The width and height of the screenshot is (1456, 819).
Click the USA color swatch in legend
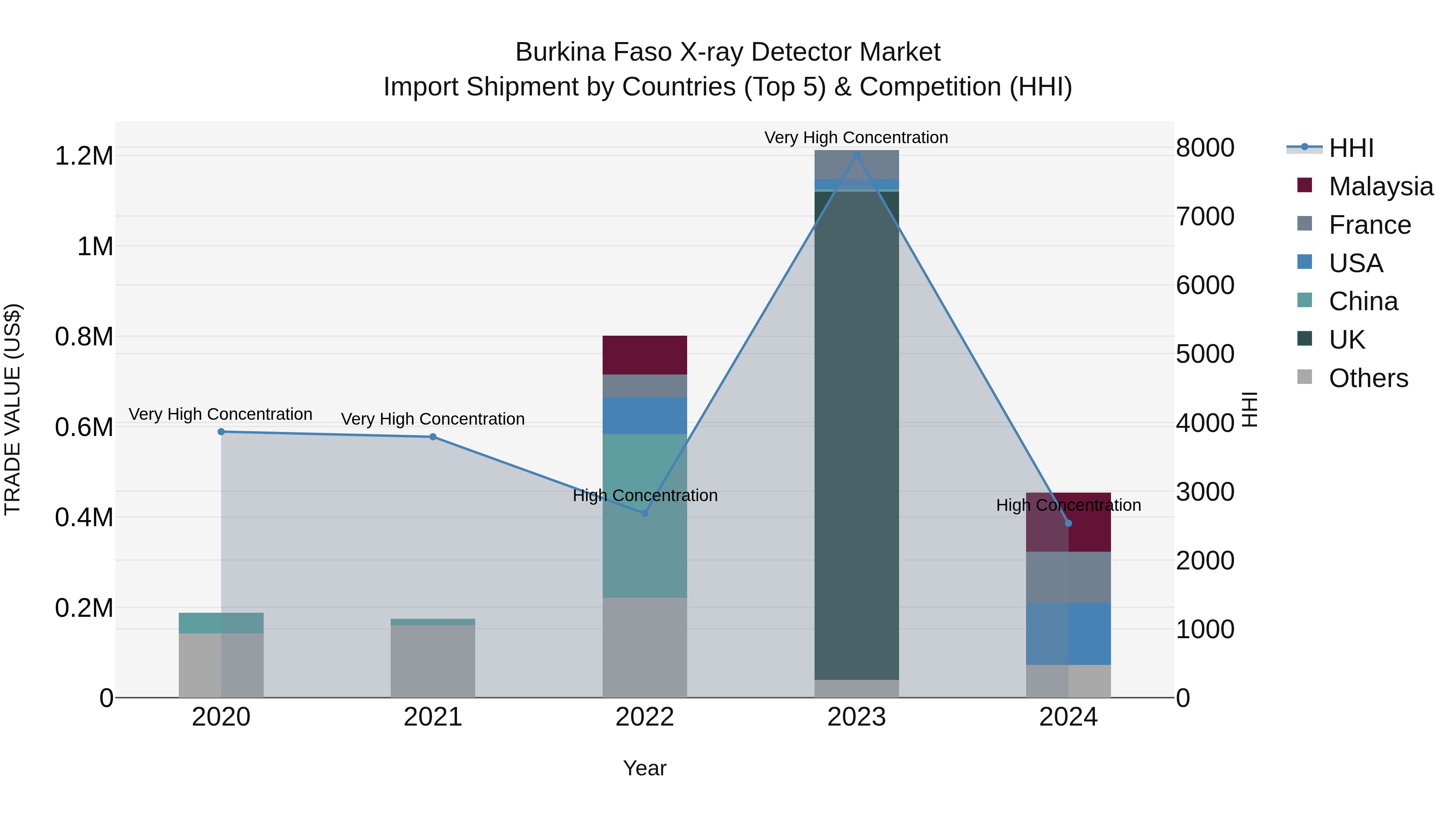1304,262
